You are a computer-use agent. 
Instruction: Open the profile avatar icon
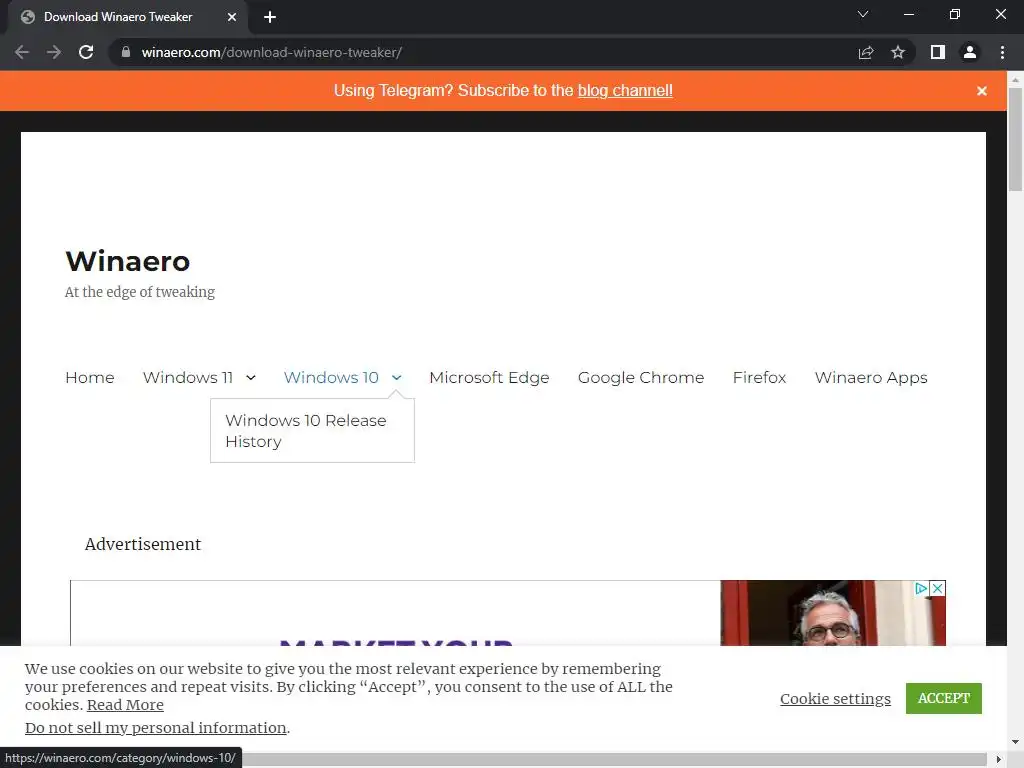click(970, 52)
